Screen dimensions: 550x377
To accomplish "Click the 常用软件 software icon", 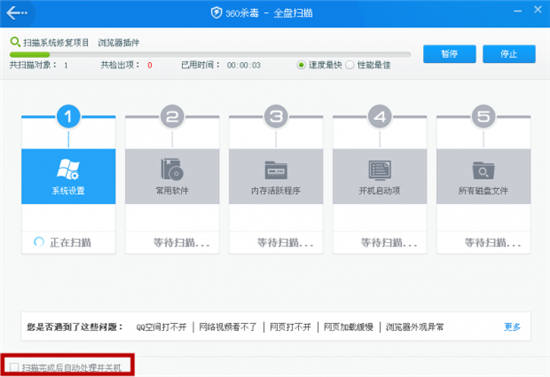I will pyautogui.click(x=172, y=169).
